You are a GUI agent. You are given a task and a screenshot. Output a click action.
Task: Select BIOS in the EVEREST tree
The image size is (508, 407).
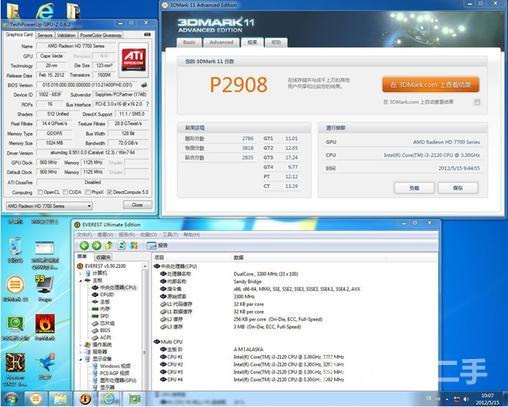[105, 330]
